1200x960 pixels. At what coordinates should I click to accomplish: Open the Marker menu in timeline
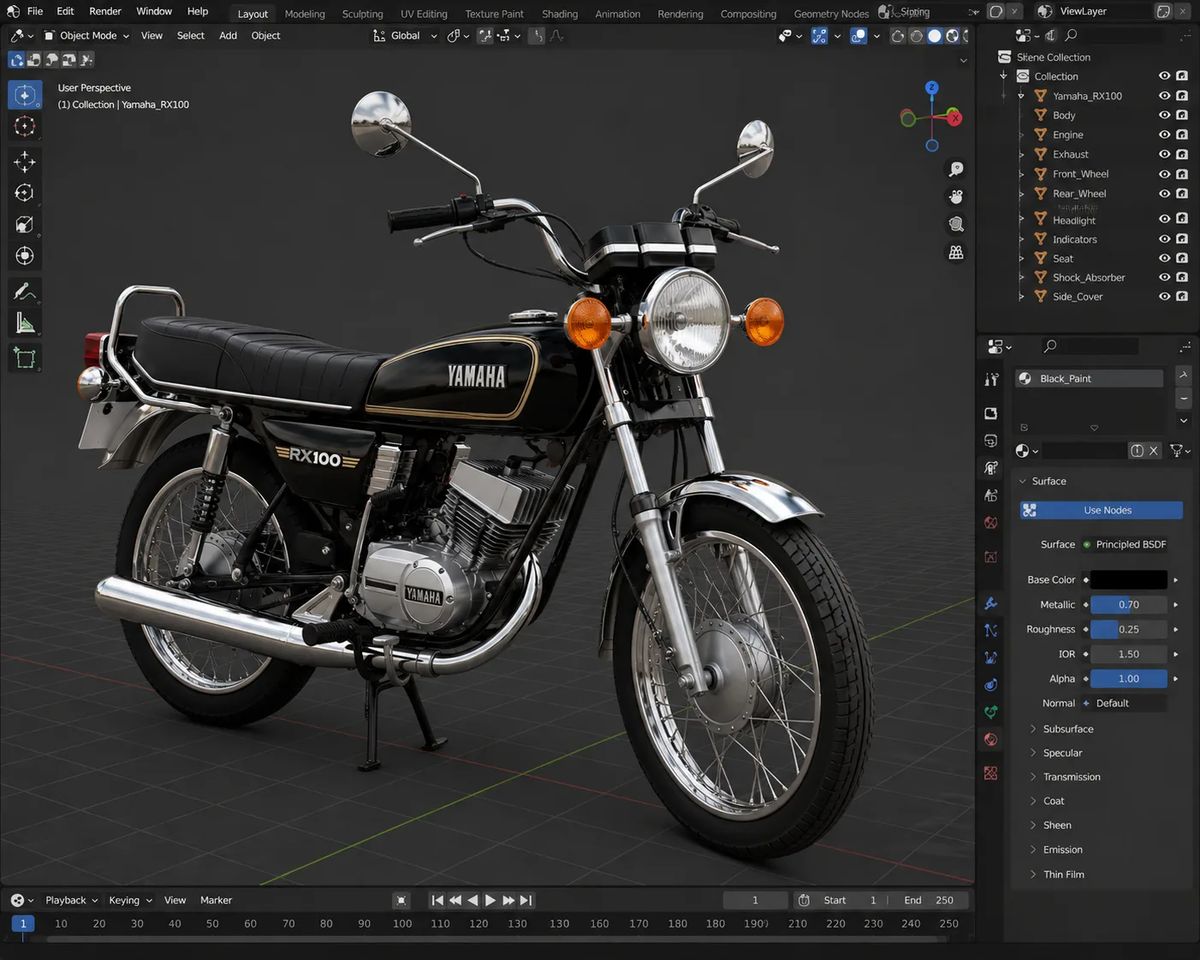[x=216, y=900]
